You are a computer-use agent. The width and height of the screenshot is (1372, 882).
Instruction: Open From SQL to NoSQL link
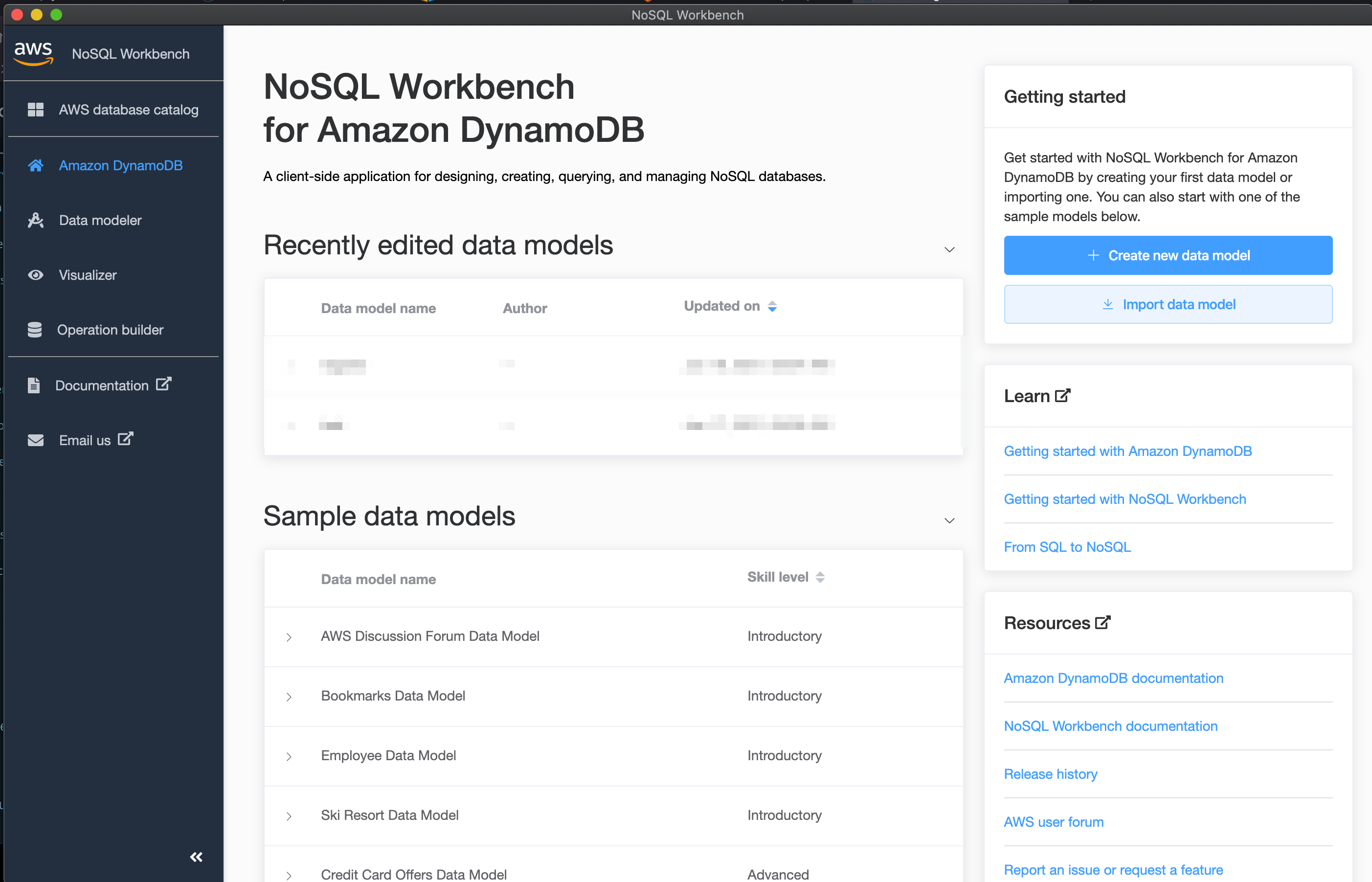click(1067, 547)
